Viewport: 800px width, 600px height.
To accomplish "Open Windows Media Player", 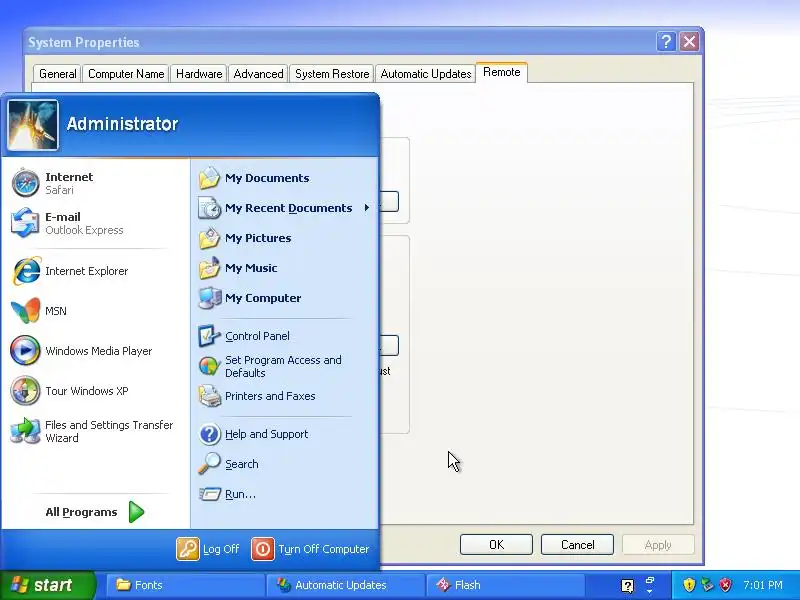I will (x=94, y=351).
